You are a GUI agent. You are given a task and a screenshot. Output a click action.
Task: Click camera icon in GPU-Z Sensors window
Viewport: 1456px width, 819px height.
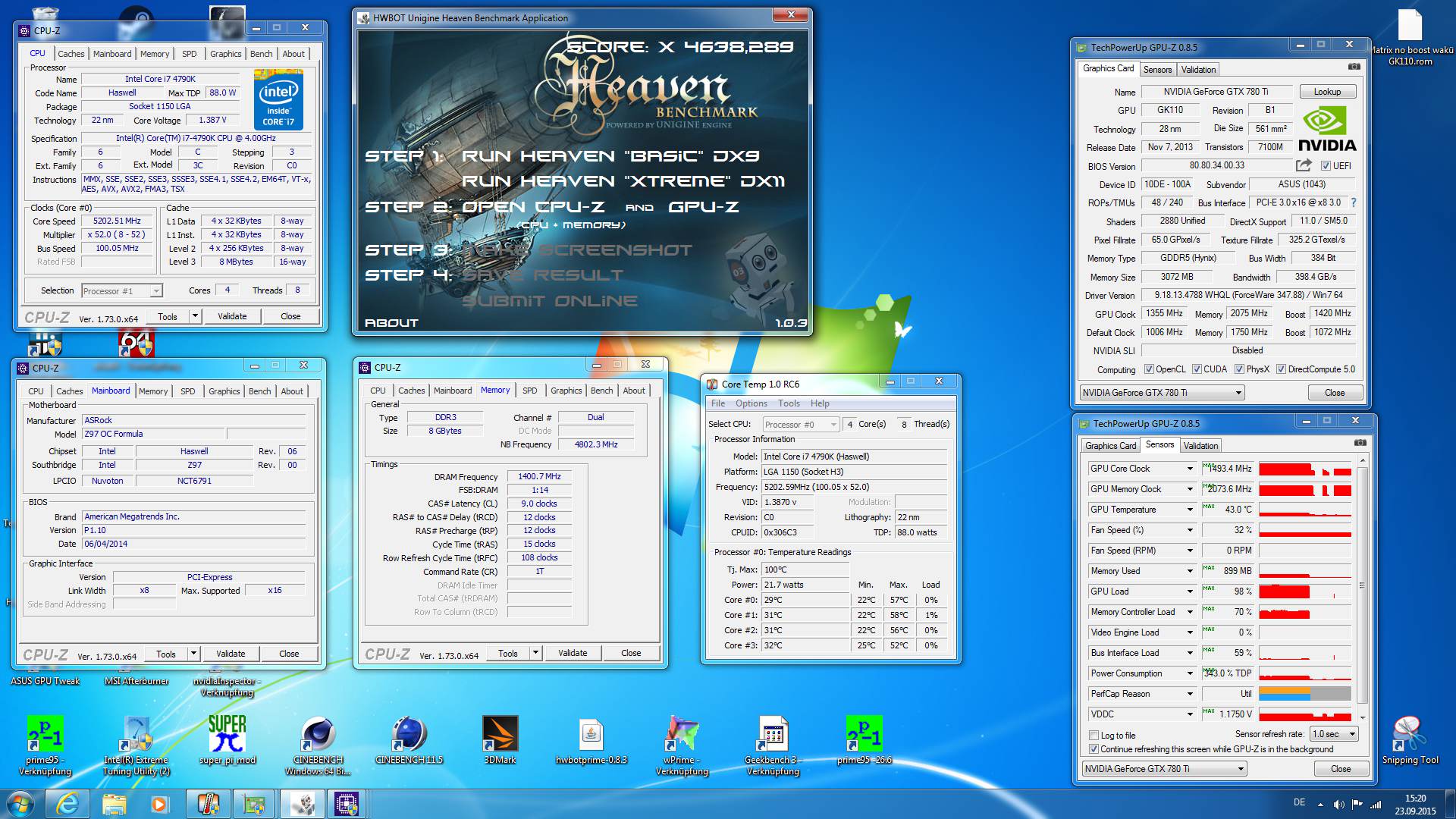1360,443
